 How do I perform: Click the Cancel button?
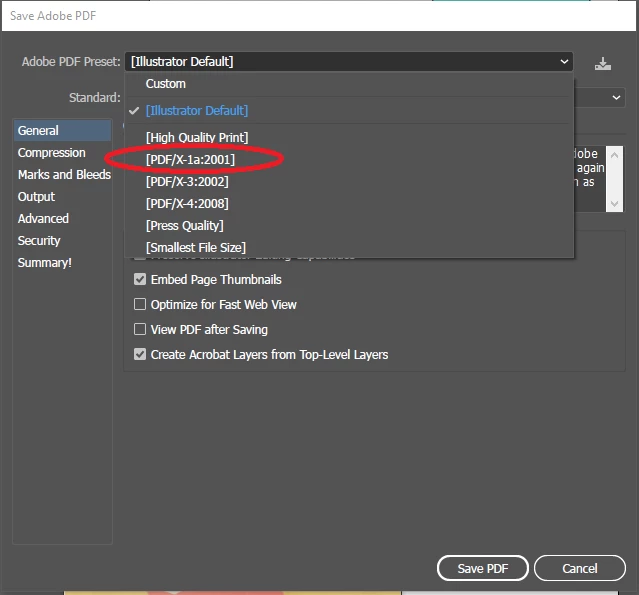[580, 568]
